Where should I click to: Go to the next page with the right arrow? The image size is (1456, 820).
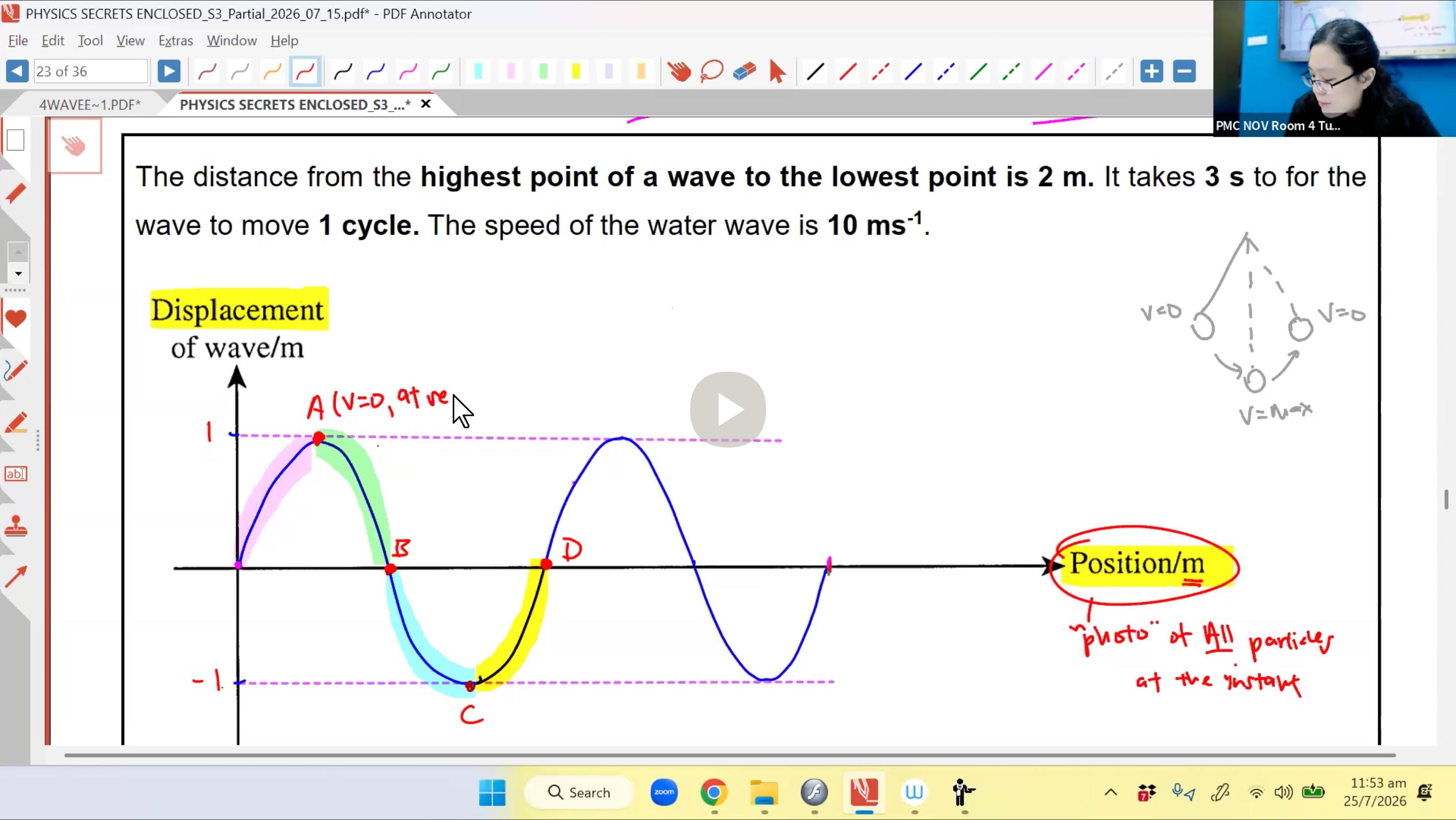(168, 71)
